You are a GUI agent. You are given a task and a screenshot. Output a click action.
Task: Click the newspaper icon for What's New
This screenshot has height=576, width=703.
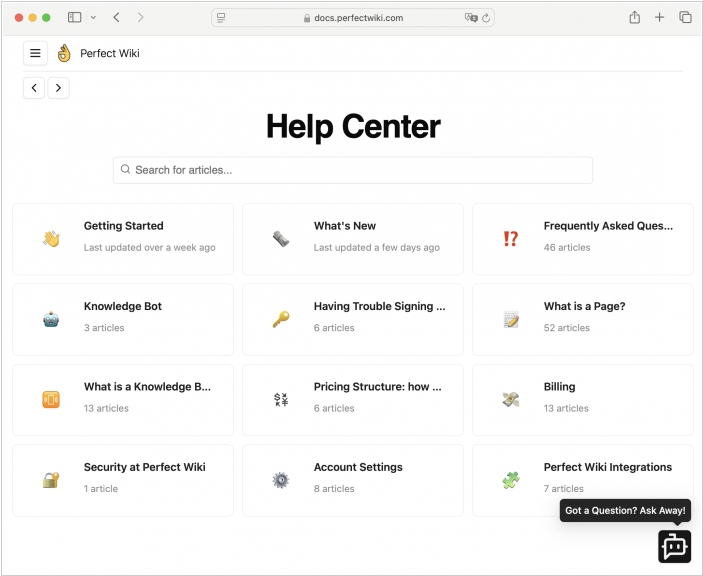tap(281, 238)
